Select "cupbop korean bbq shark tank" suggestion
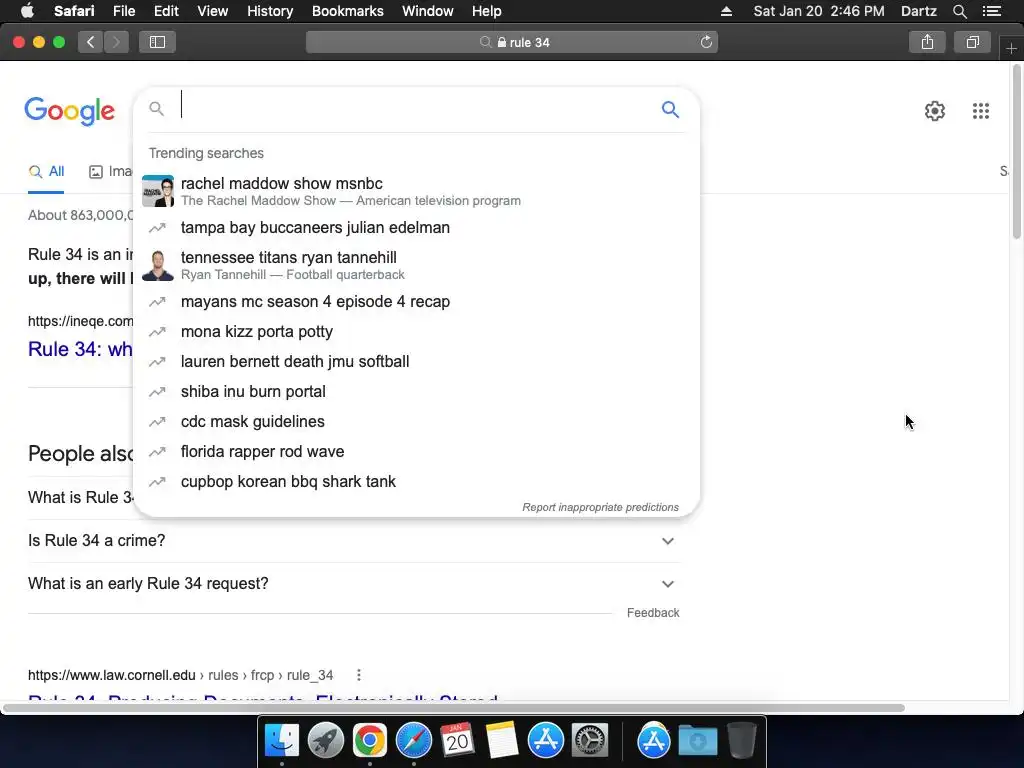 416,482
